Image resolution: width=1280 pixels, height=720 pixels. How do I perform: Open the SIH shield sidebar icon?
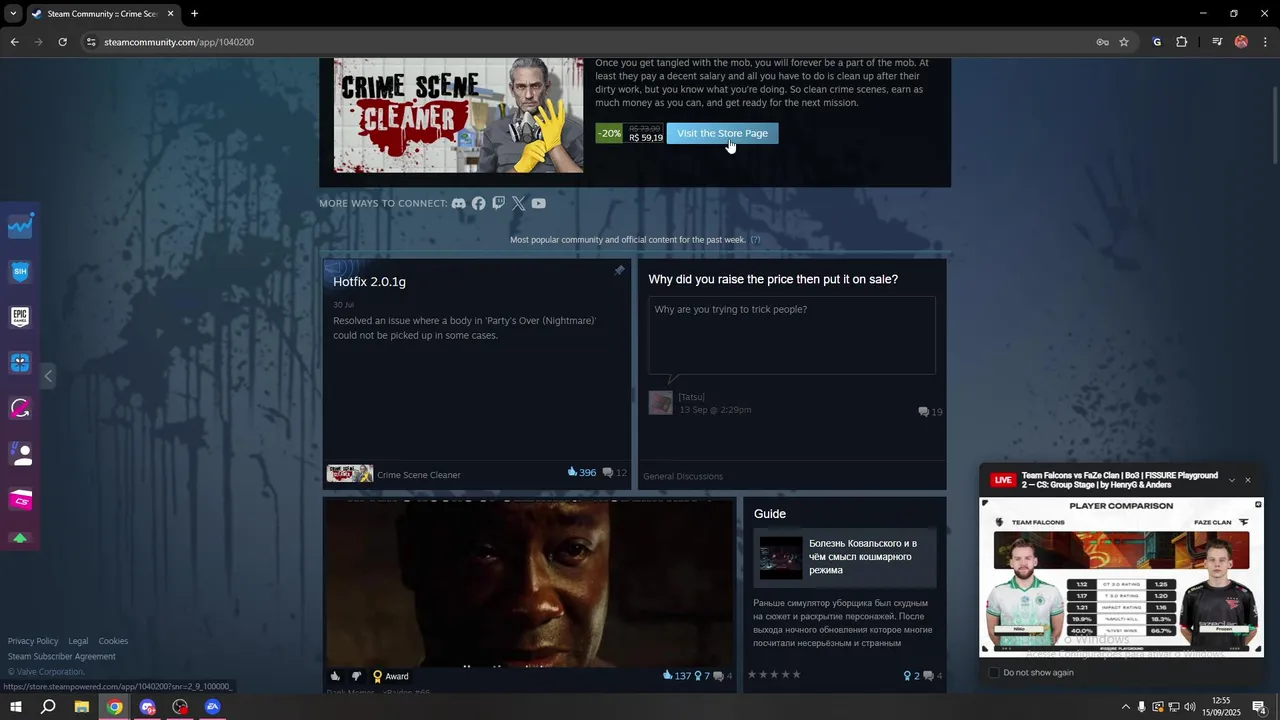tap(20, 271)
